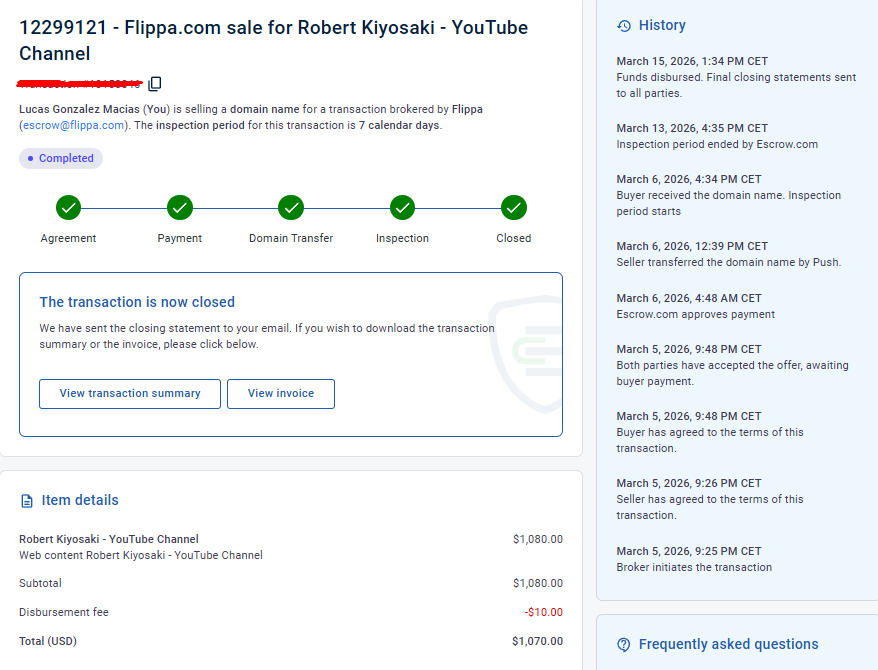Click 'Buyer has agreed to the terms' entry
This screenshot has width=878, height=670.
[x=710, y=441]
